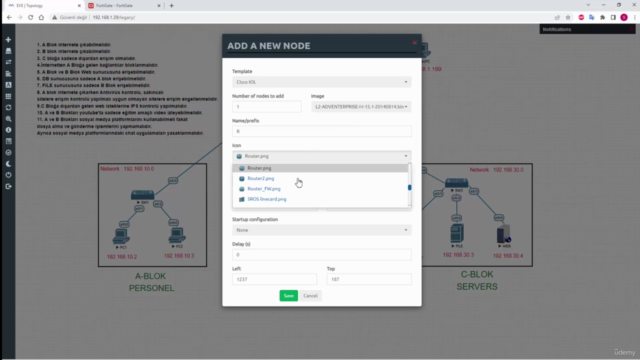
Task: Click the Zoom magnifier sidebar icon
Action: [x=8, y=119]
